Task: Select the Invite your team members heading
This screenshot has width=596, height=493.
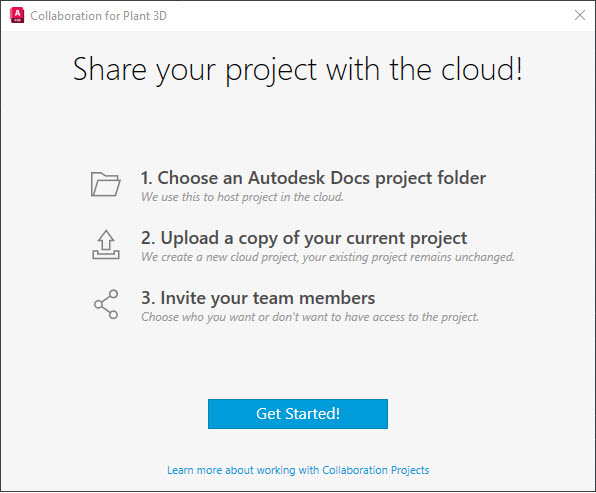Action: [258, 298]
